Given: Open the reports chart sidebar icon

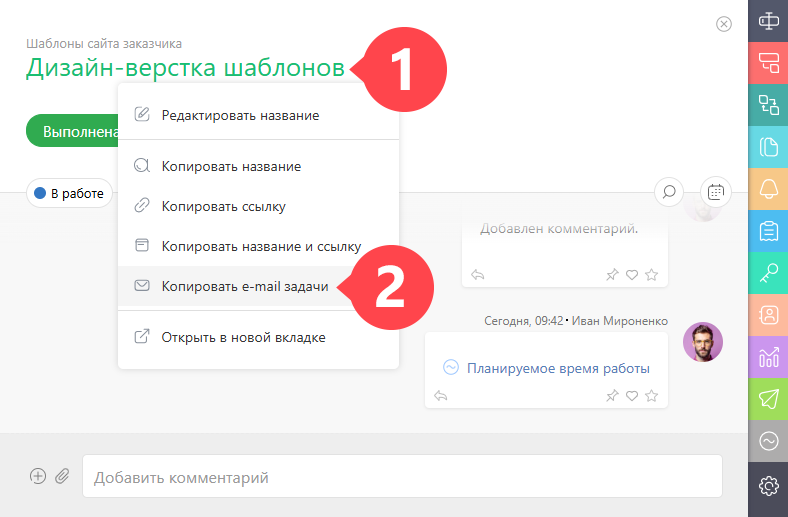Looking at the screenshot, I should pyautogui.click(x=768, y=357).
